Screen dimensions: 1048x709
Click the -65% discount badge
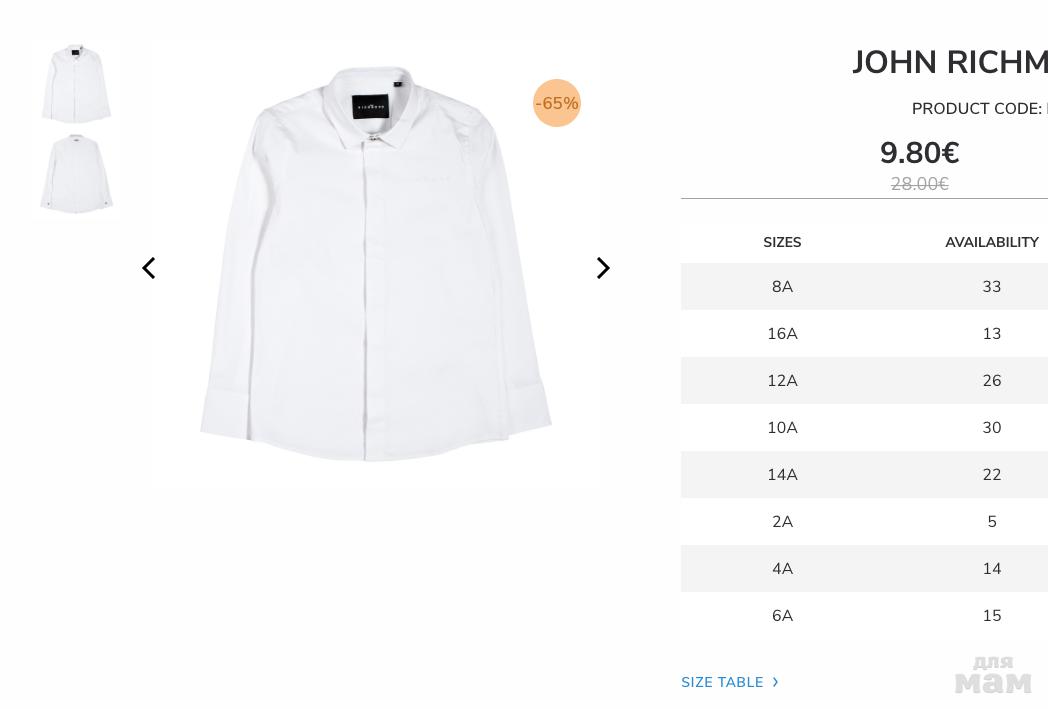point(557,103)
